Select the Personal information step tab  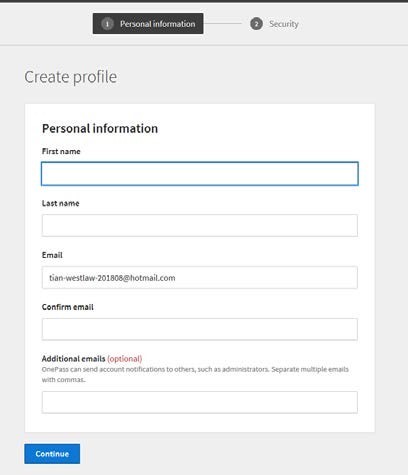pyautogui.click(x=148, y=24)
